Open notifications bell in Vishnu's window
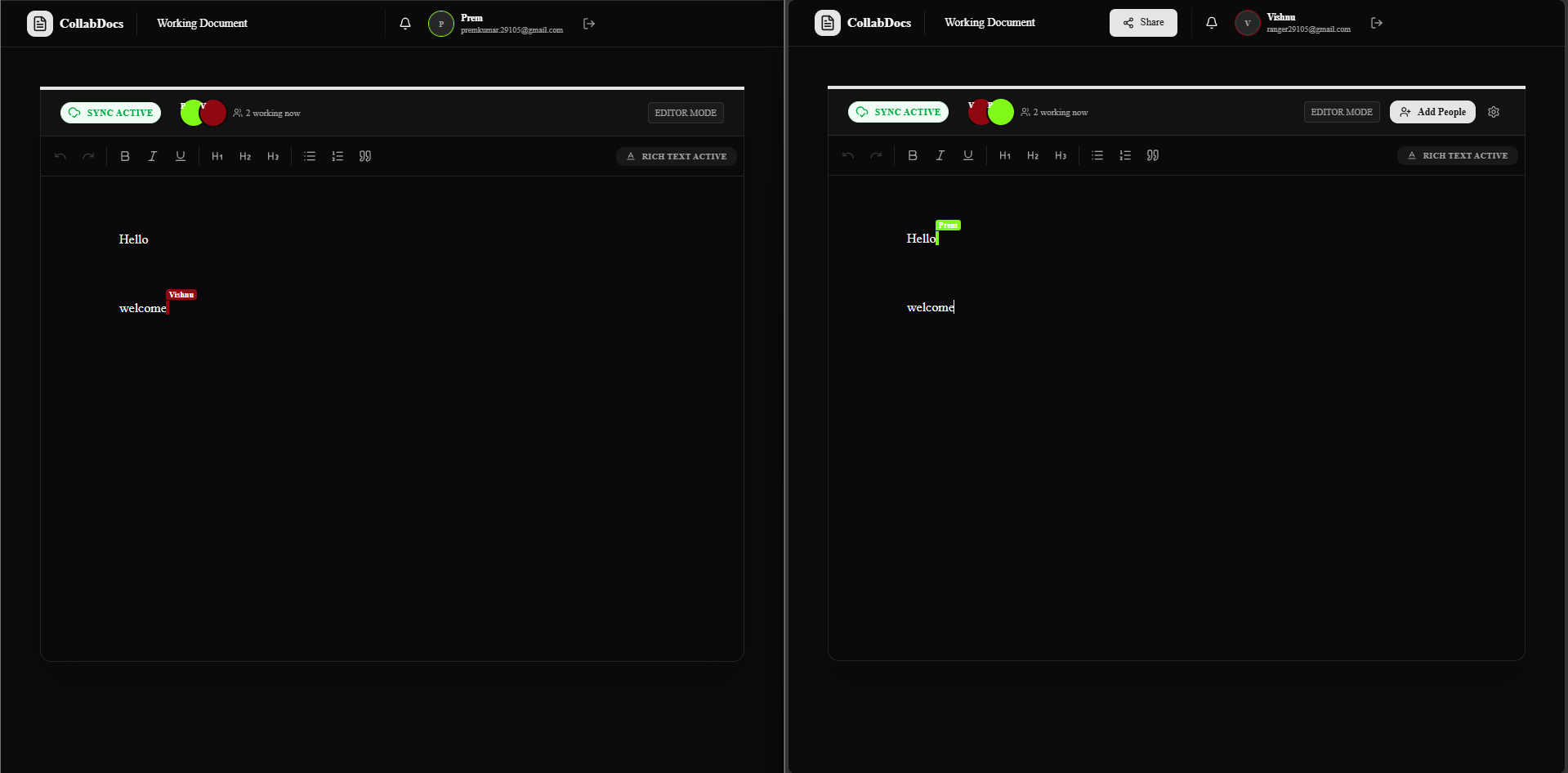 (x=1212, y=23)
